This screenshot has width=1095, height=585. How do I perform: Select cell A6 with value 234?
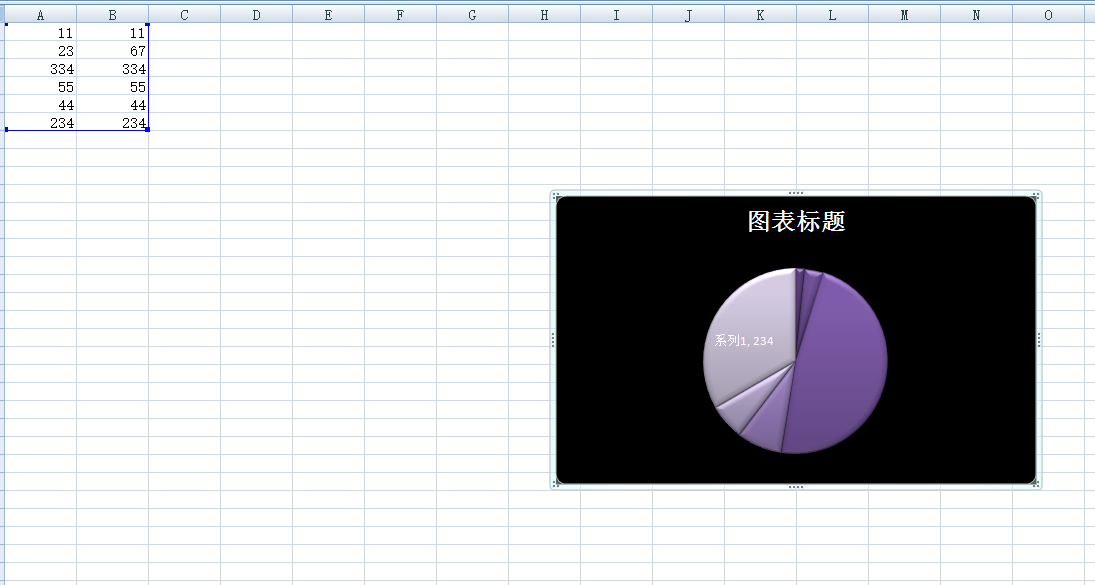point(41,122)
